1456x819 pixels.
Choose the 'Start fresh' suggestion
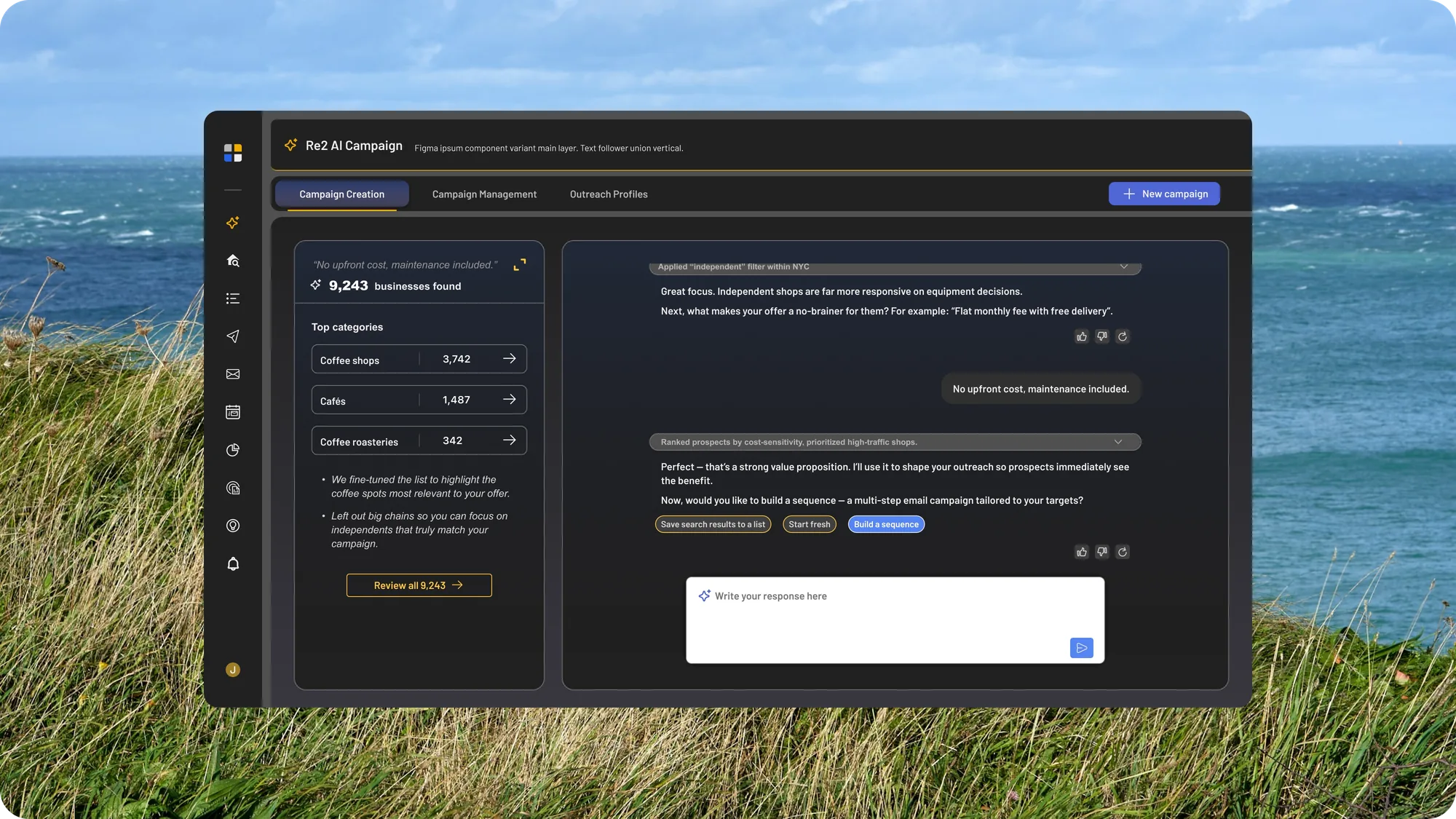click(x=810, y=524)
